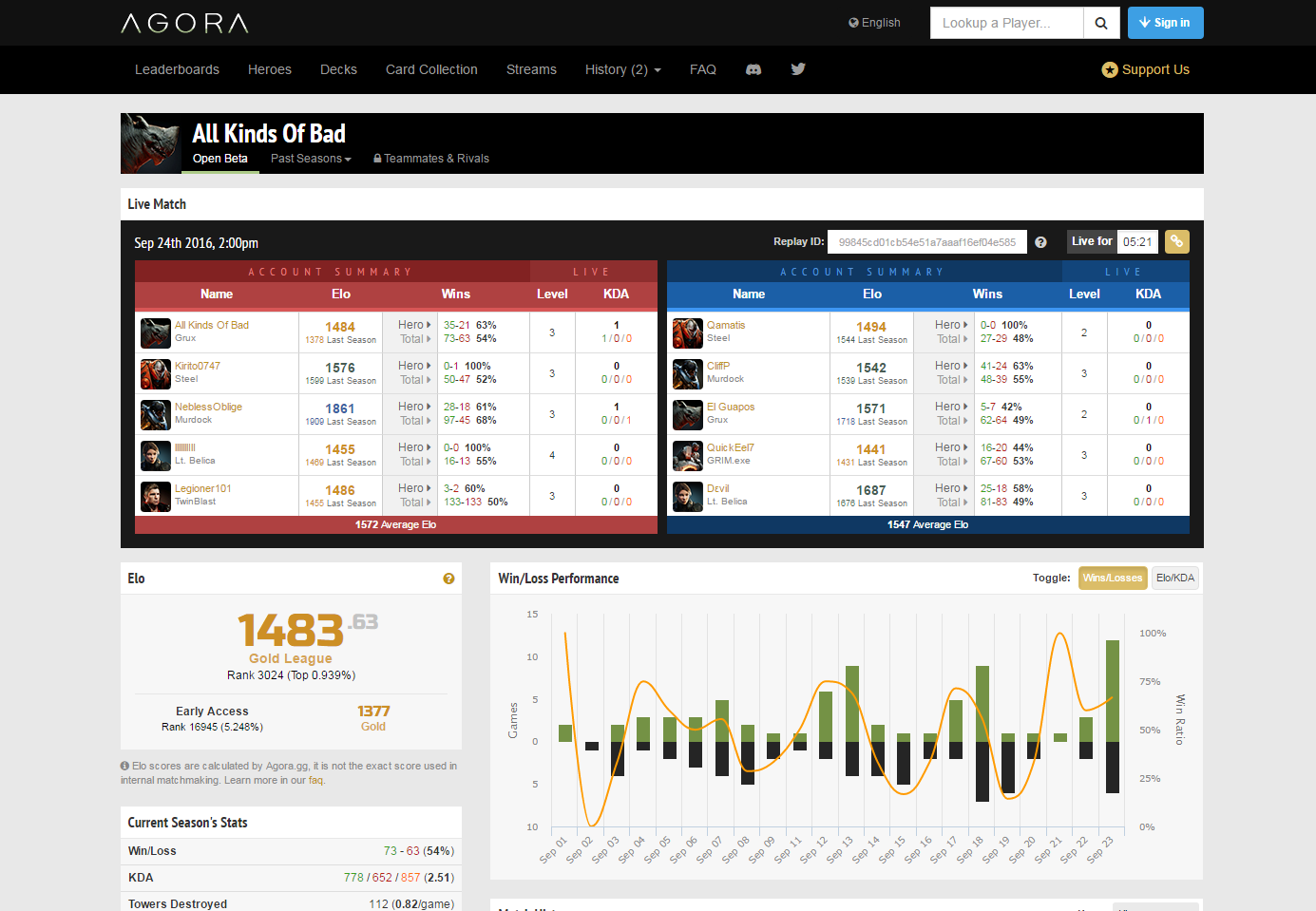The image size is (1316, 911).
Task: Click the Discord icon in navigation bar
Action: 753,69
